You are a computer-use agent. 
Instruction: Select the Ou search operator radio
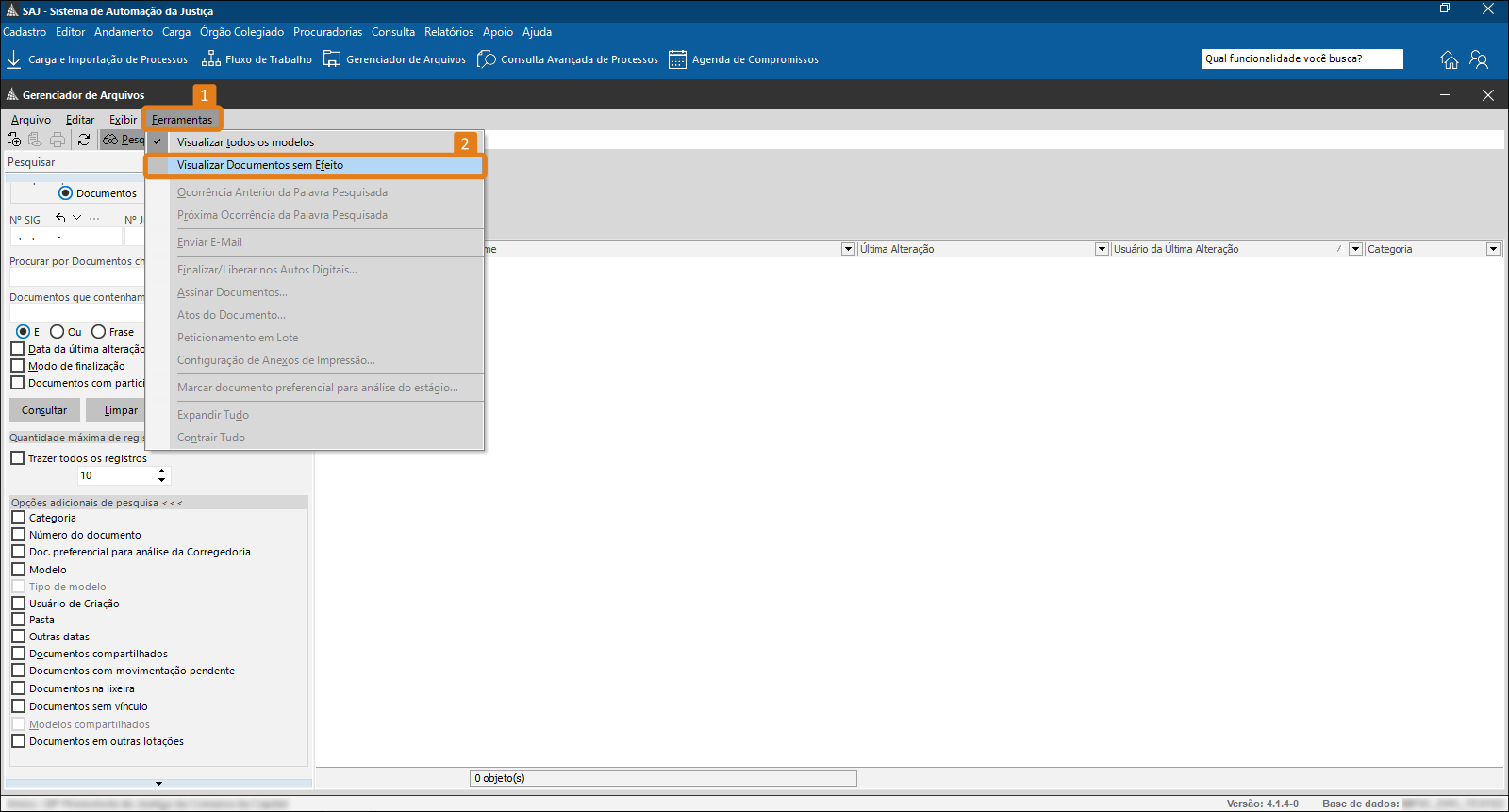57,332
